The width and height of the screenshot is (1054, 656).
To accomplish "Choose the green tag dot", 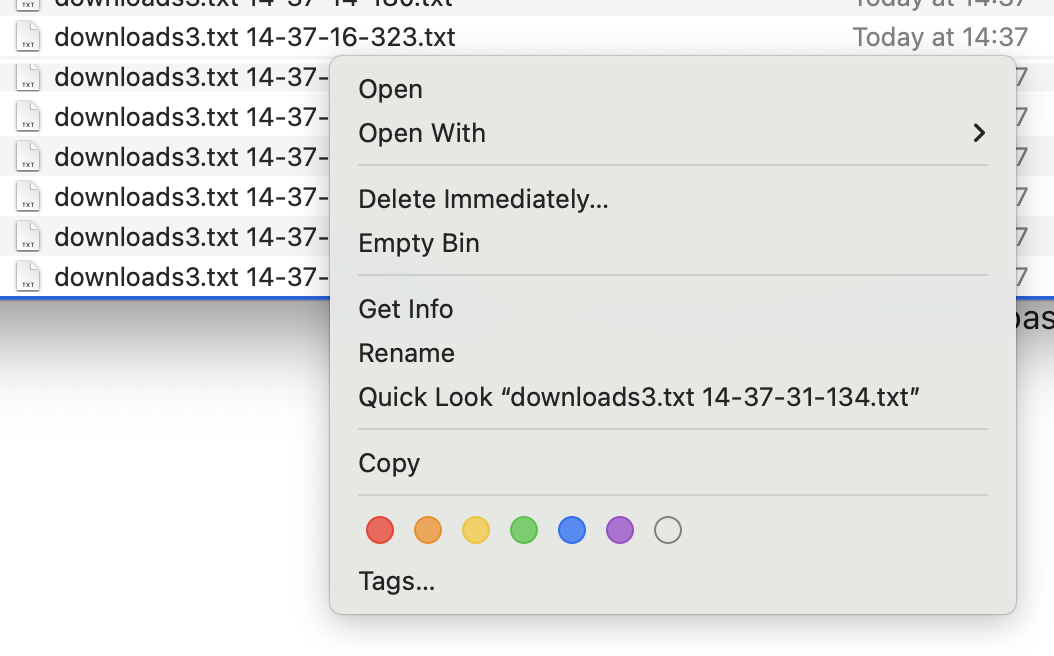I will tap(524, 530).
